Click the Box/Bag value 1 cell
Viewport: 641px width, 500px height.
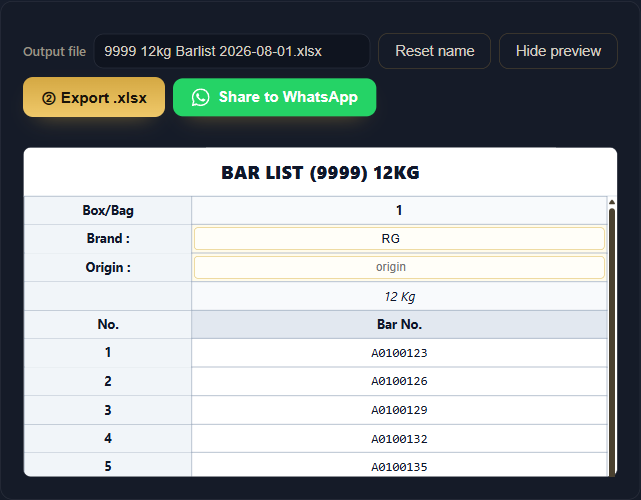[399, 211]
